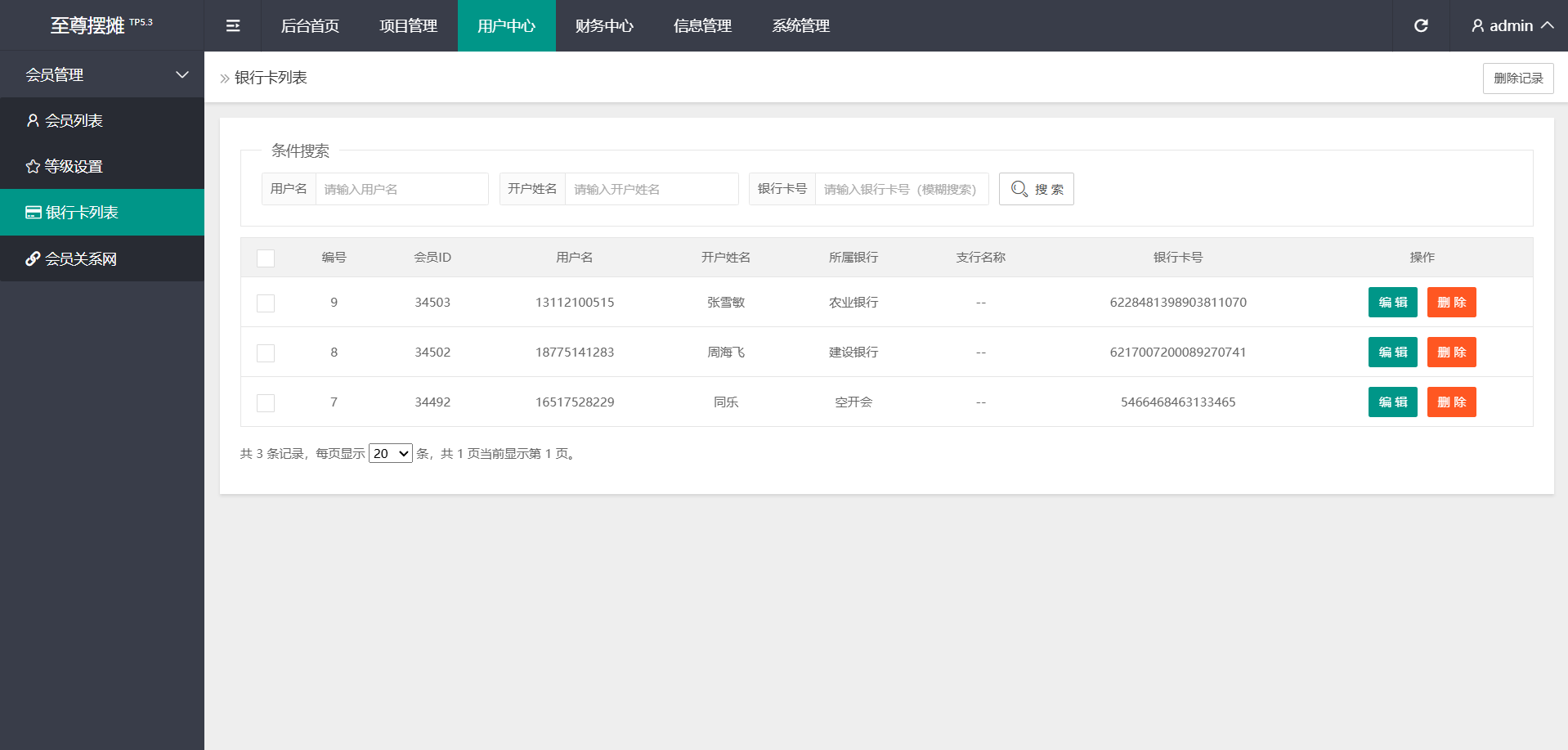The image size is (1568, 750).
Task: Click the card icon beside 银行卡列表
Action: click(x=34, y=213)
